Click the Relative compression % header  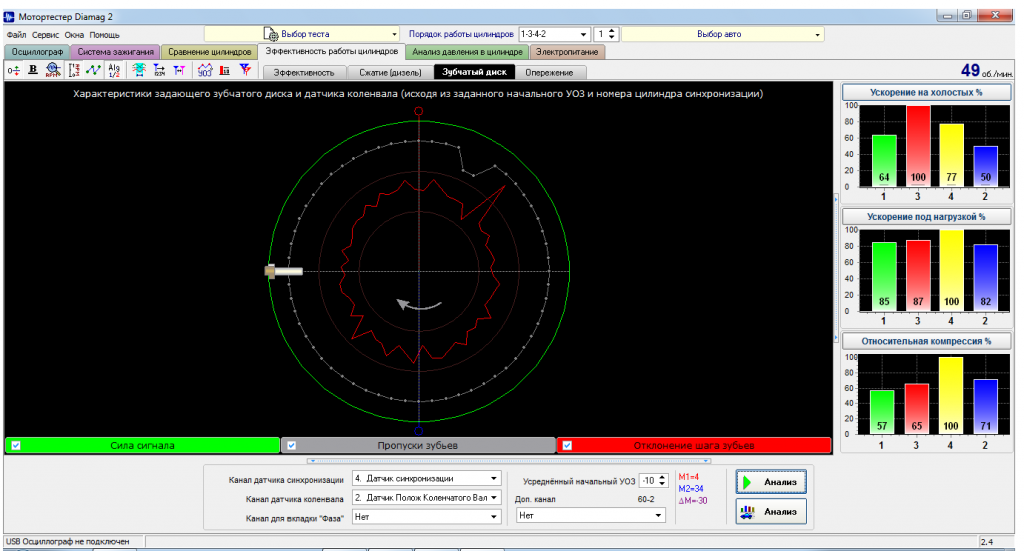pyautogui.click(x=926, y=341)
